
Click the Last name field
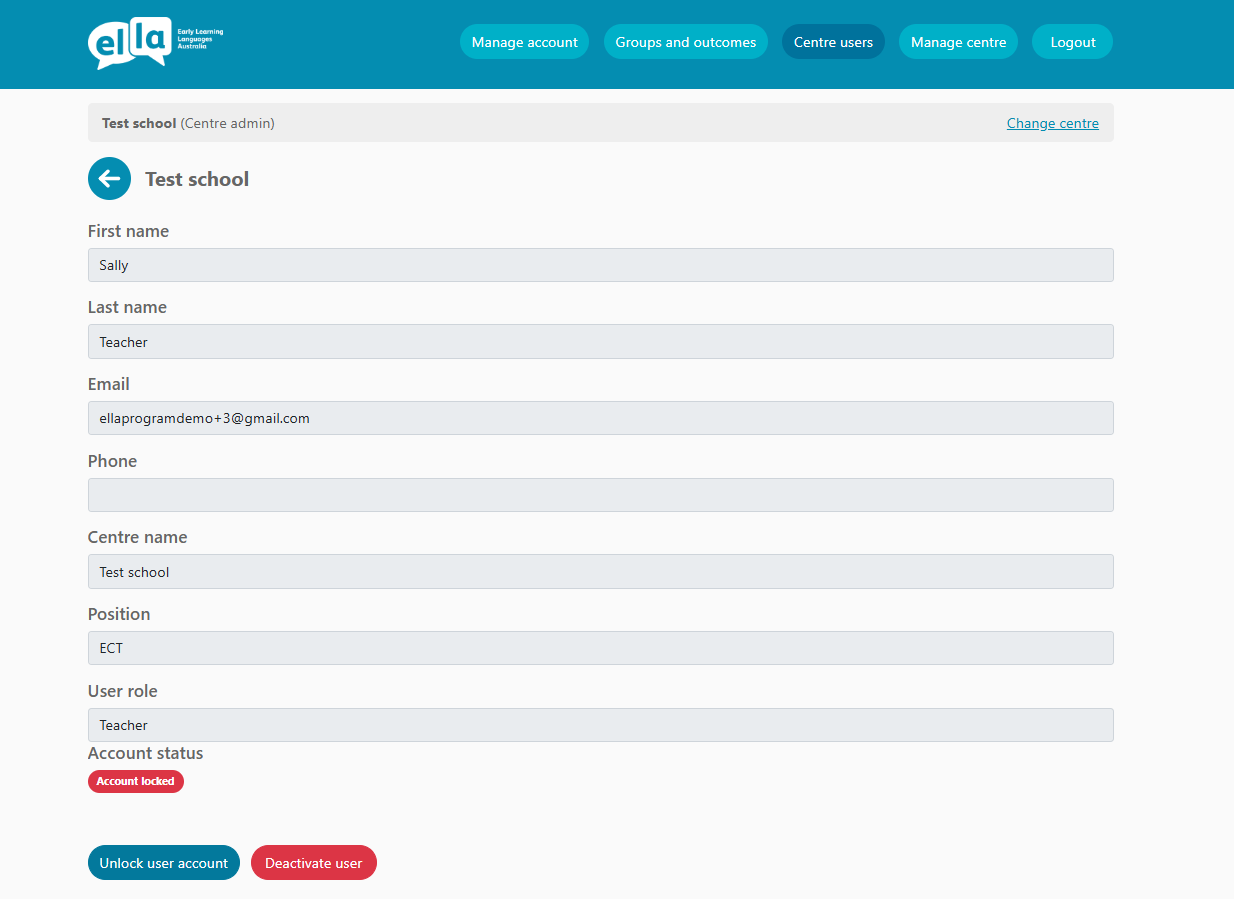tap(600, 342)
